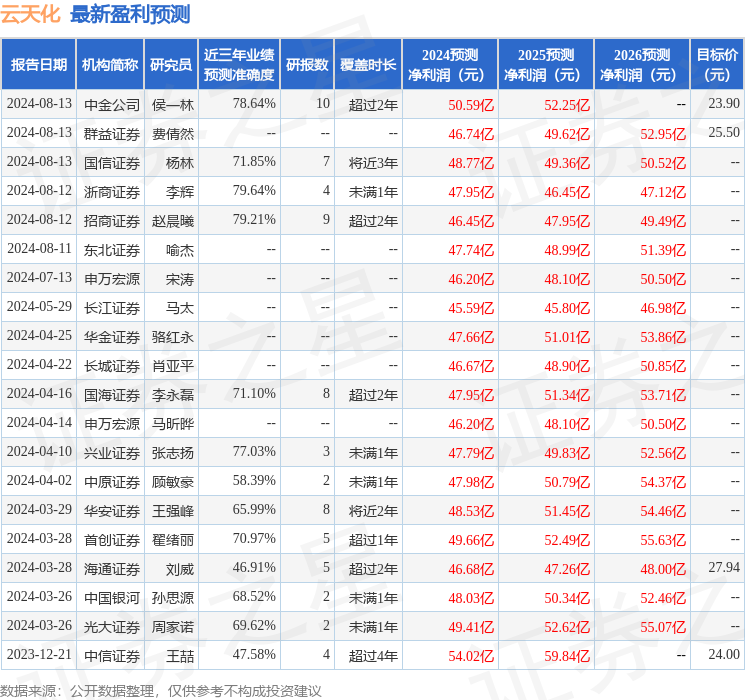The height and width of the screenshot is (700, 745).
Task: Click the 2024-04-14 report date
Action: [39, 422]
